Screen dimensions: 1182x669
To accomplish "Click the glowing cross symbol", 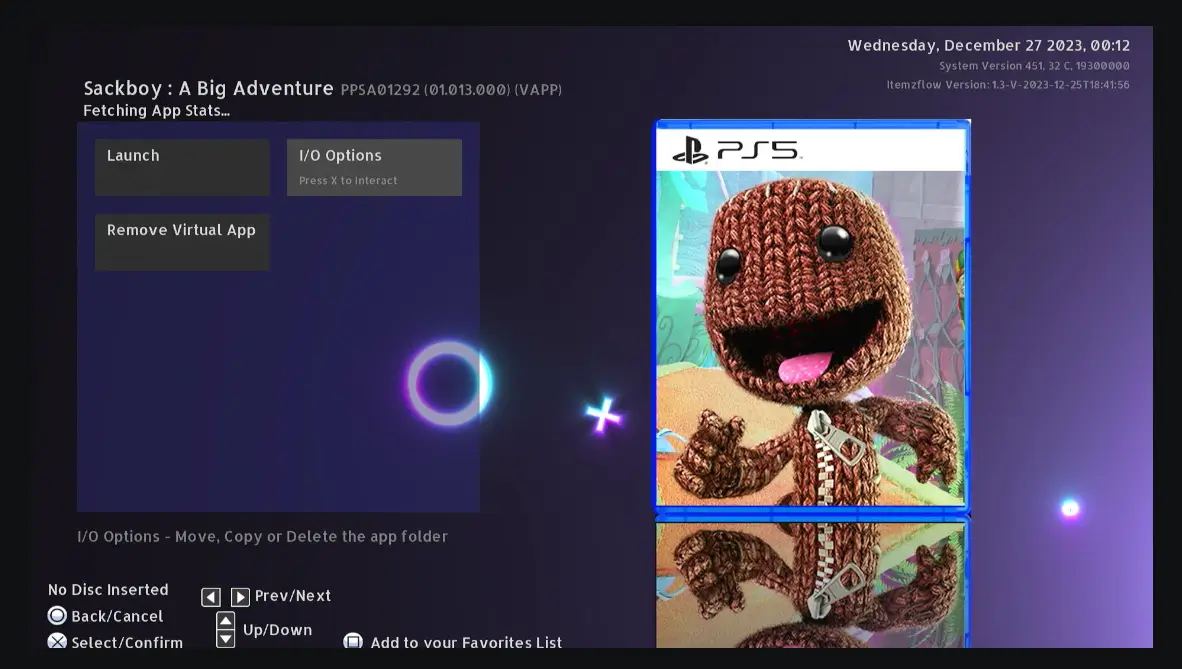I will [x=603, y=415].
